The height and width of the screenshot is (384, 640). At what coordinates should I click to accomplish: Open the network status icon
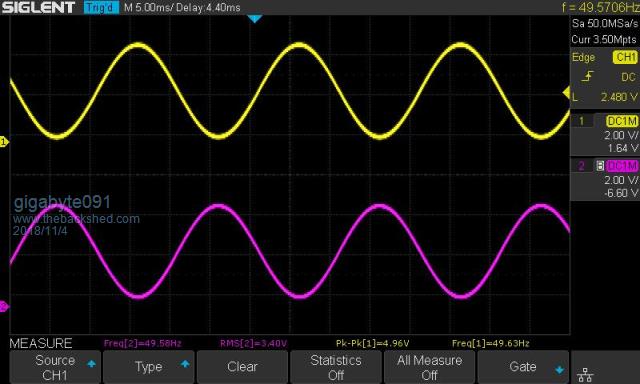click(585, 374)
